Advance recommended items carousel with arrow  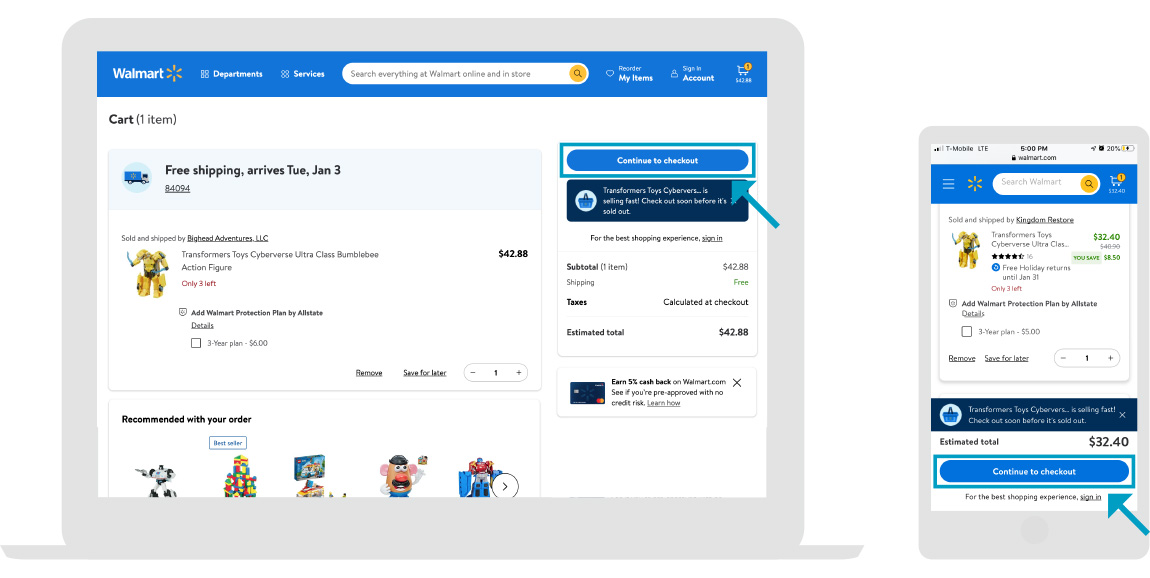click(x=505, y=486)
